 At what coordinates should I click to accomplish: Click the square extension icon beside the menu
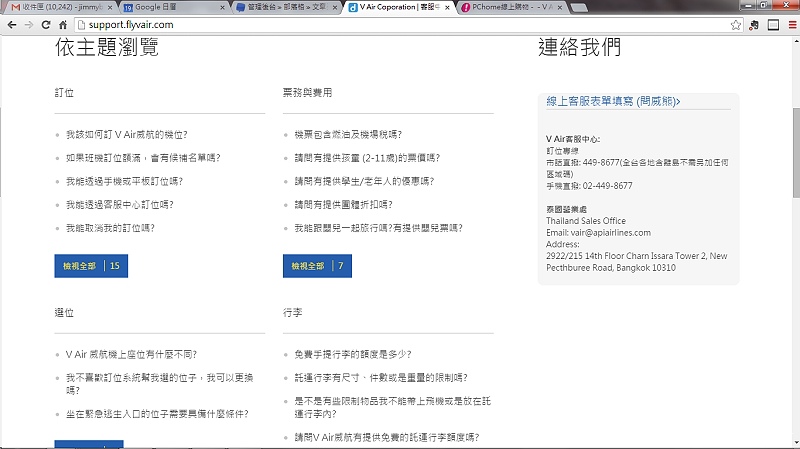coord(773,24)
